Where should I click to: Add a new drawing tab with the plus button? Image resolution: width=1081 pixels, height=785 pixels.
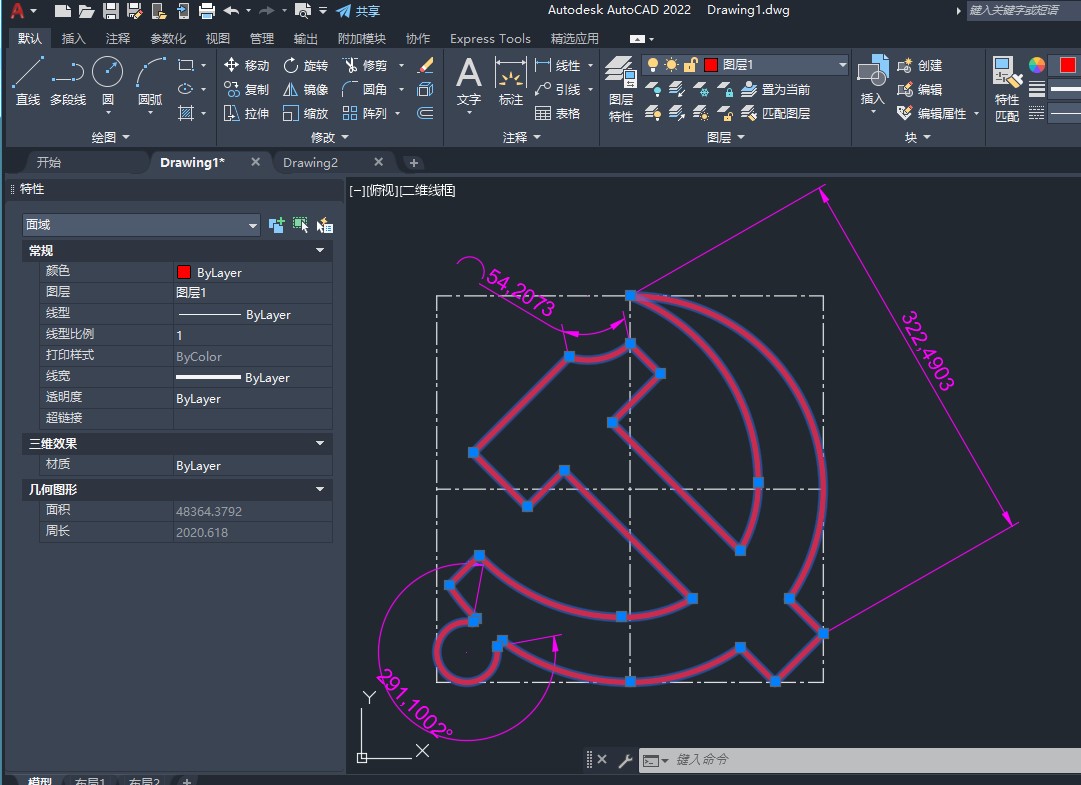pos(414,163)
